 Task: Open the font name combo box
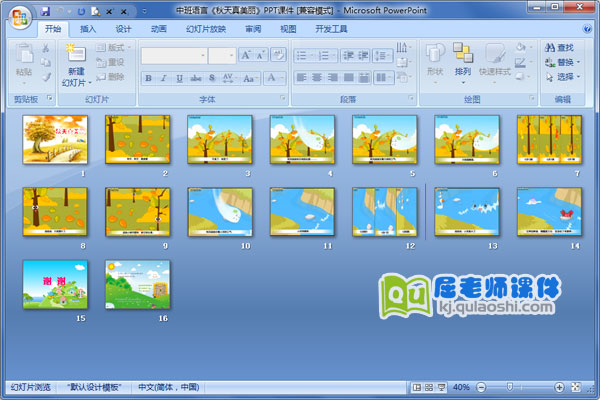[173, 55]
